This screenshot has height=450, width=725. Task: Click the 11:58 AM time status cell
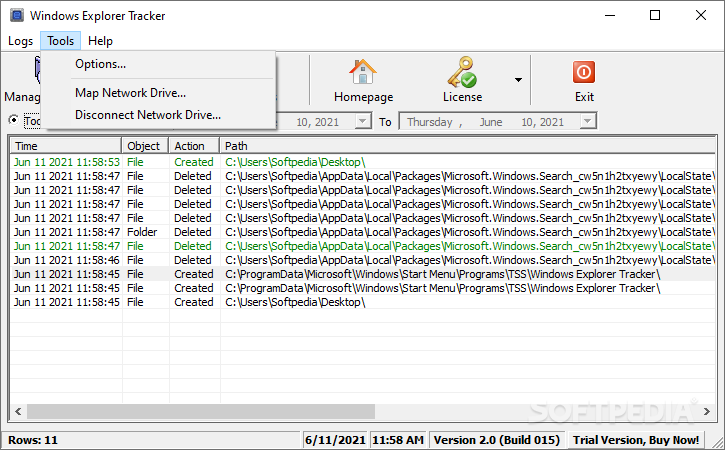[x=398, y=440]
